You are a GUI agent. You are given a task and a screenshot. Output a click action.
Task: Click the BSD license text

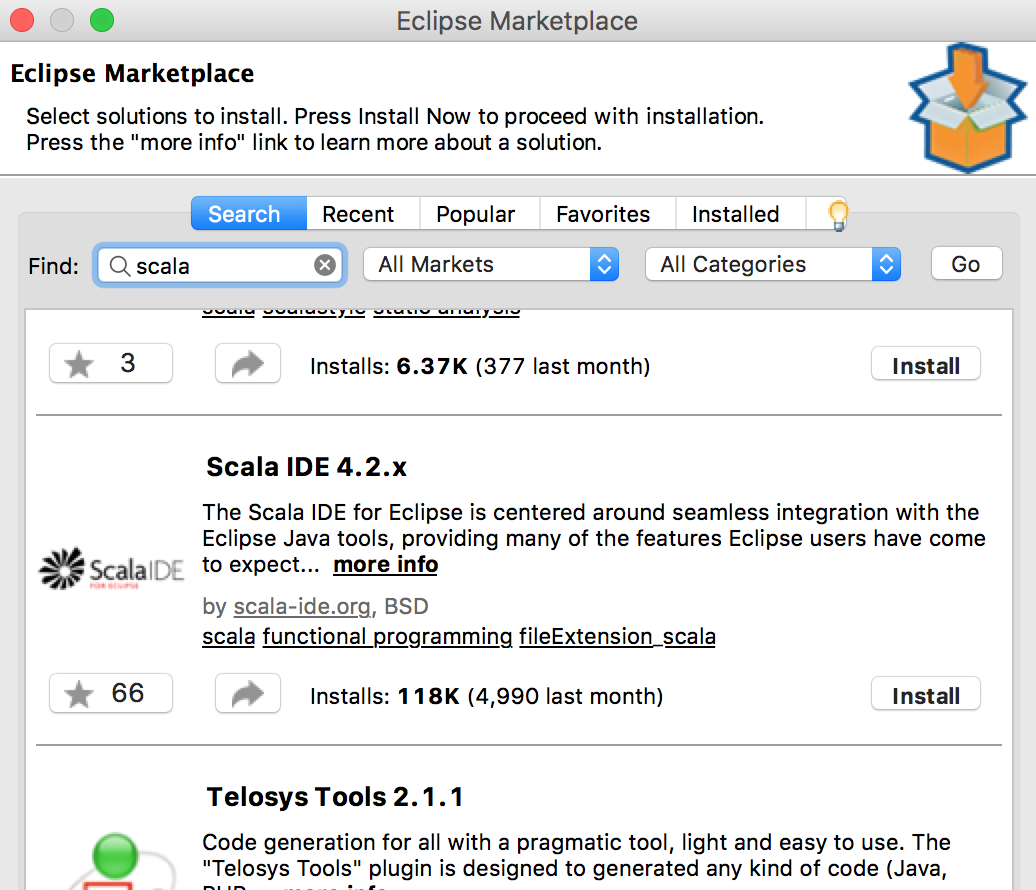point(406,606)
